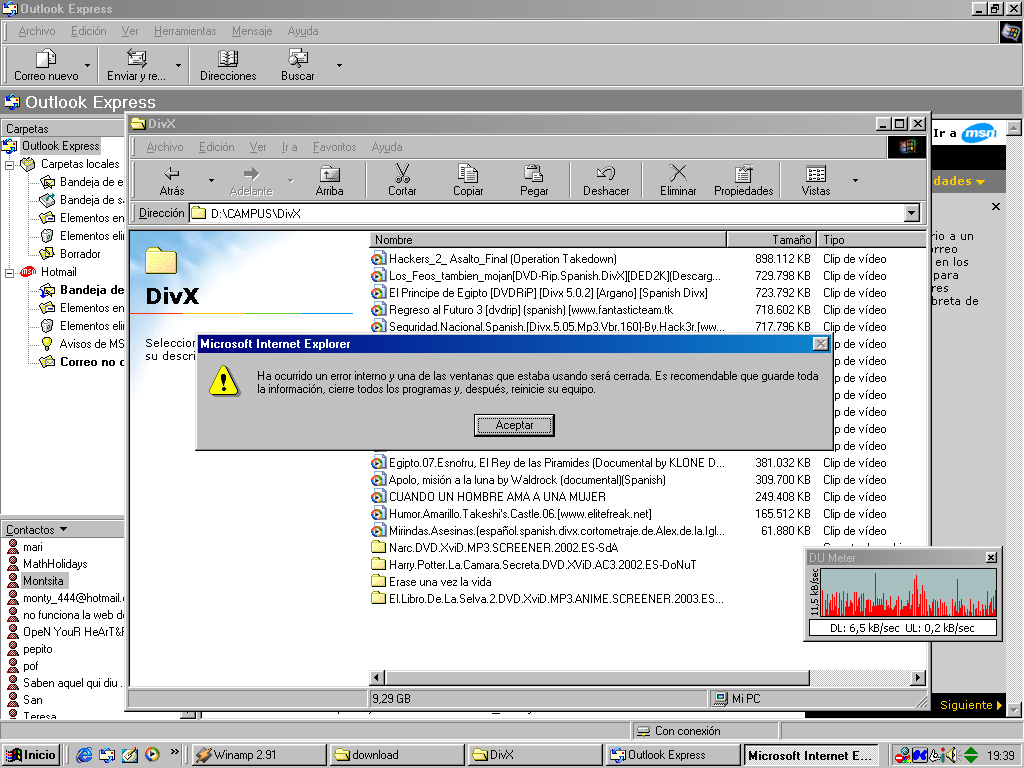Click Windows Media Player quick launch icon
The height and width of the screenshot is (768, 1024).
tap(152, 755)
